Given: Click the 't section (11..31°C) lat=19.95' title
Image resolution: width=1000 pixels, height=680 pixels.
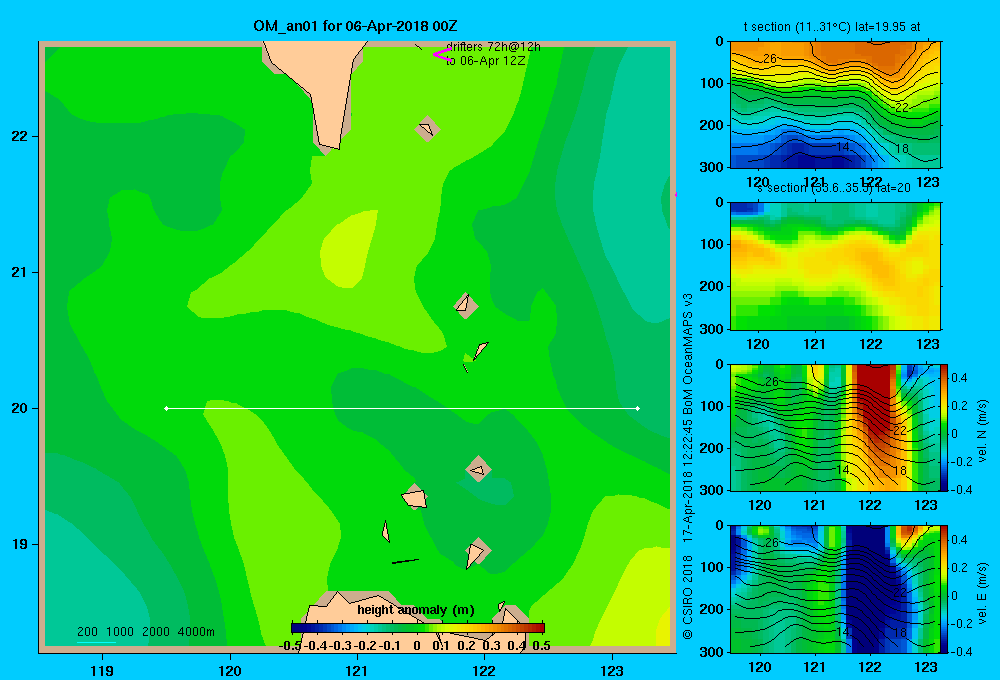Looking at the screenshot, I should [x=832, y=27].
